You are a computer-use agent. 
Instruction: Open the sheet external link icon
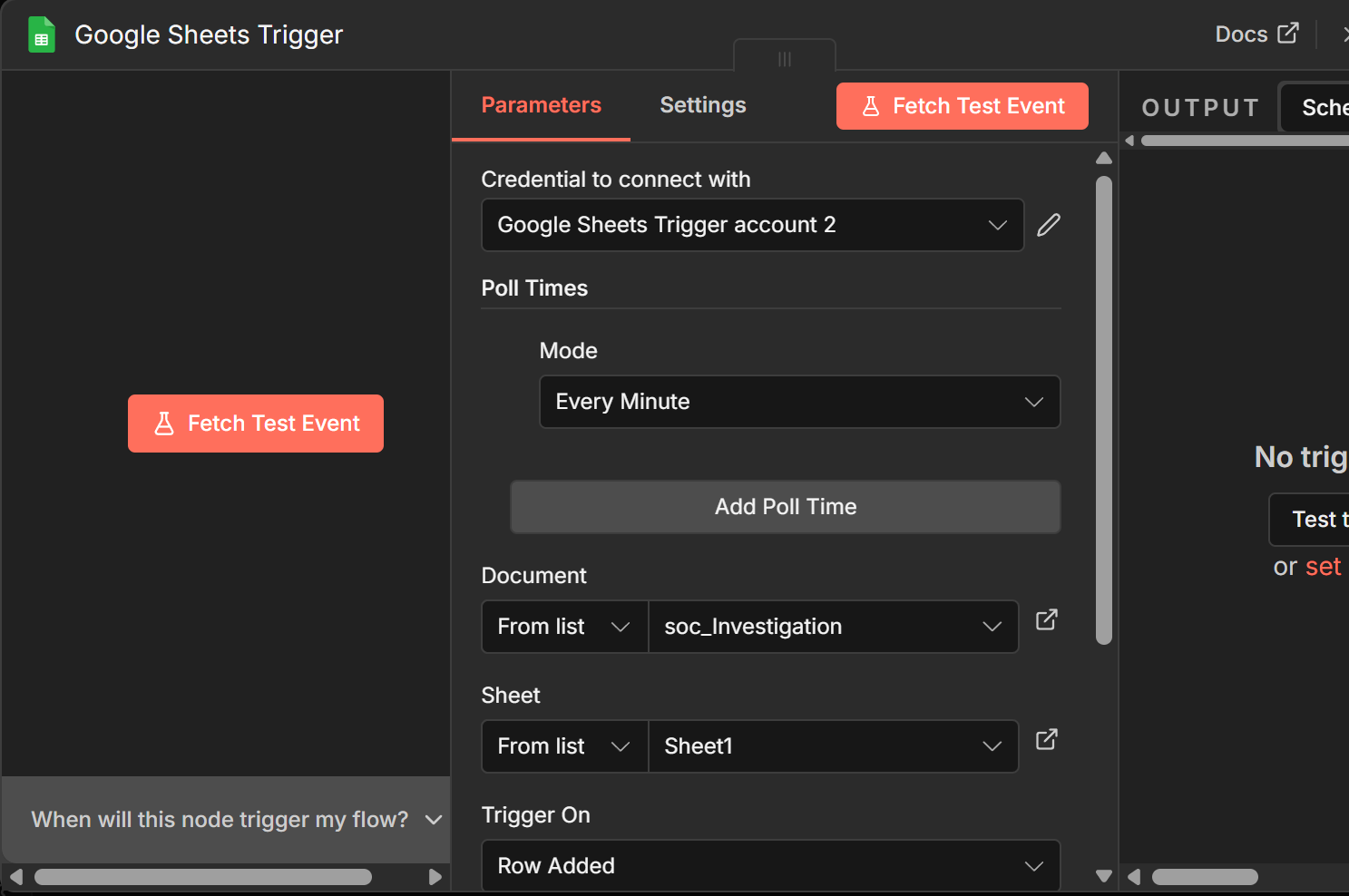(1047, 740)
